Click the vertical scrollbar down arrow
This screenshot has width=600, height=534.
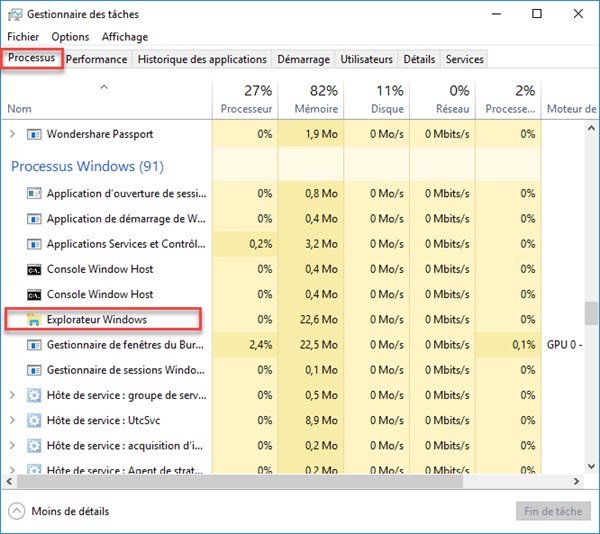tap(591, 466)
